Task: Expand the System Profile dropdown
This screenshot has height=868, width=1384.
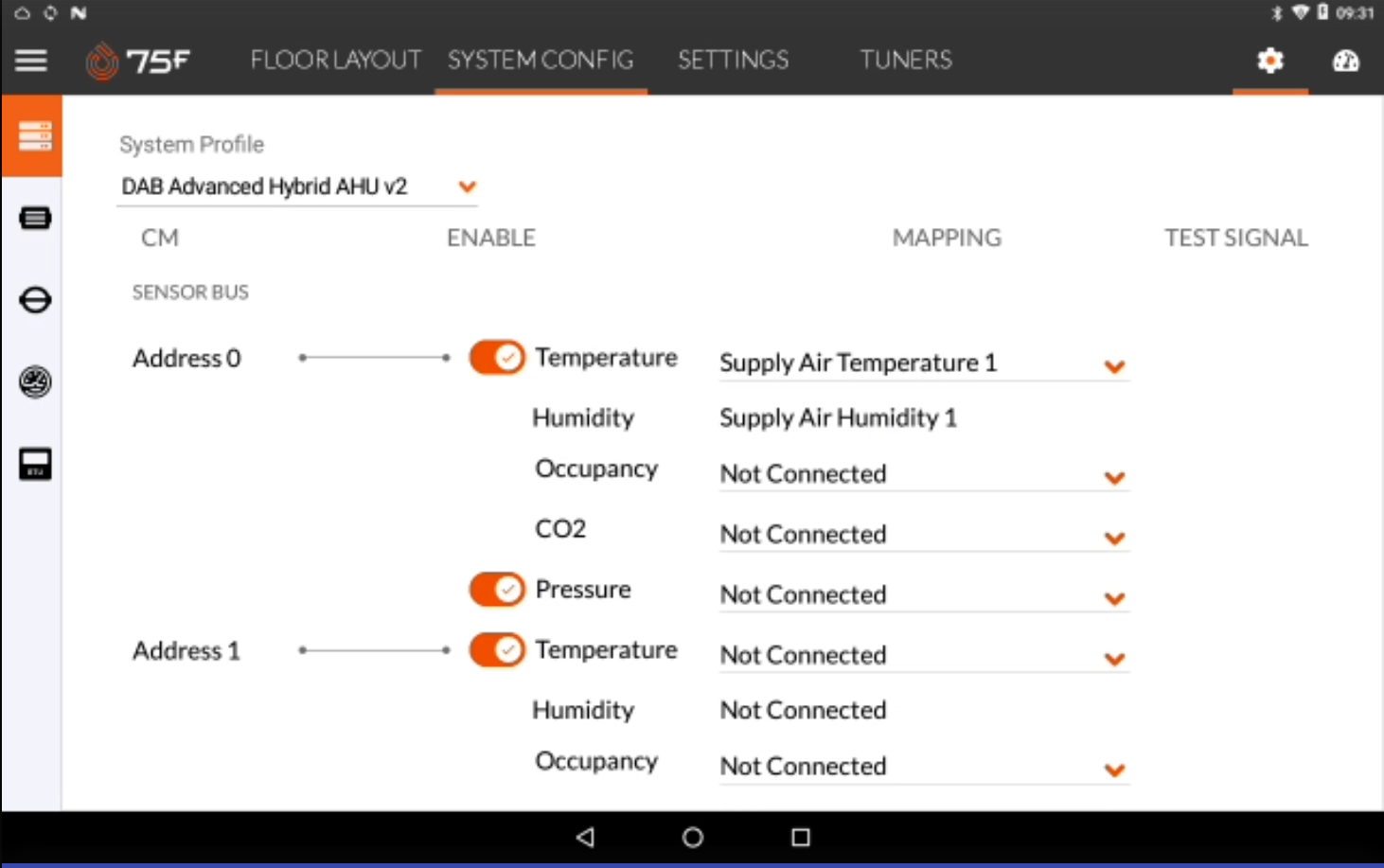Action: click(297, 186)
